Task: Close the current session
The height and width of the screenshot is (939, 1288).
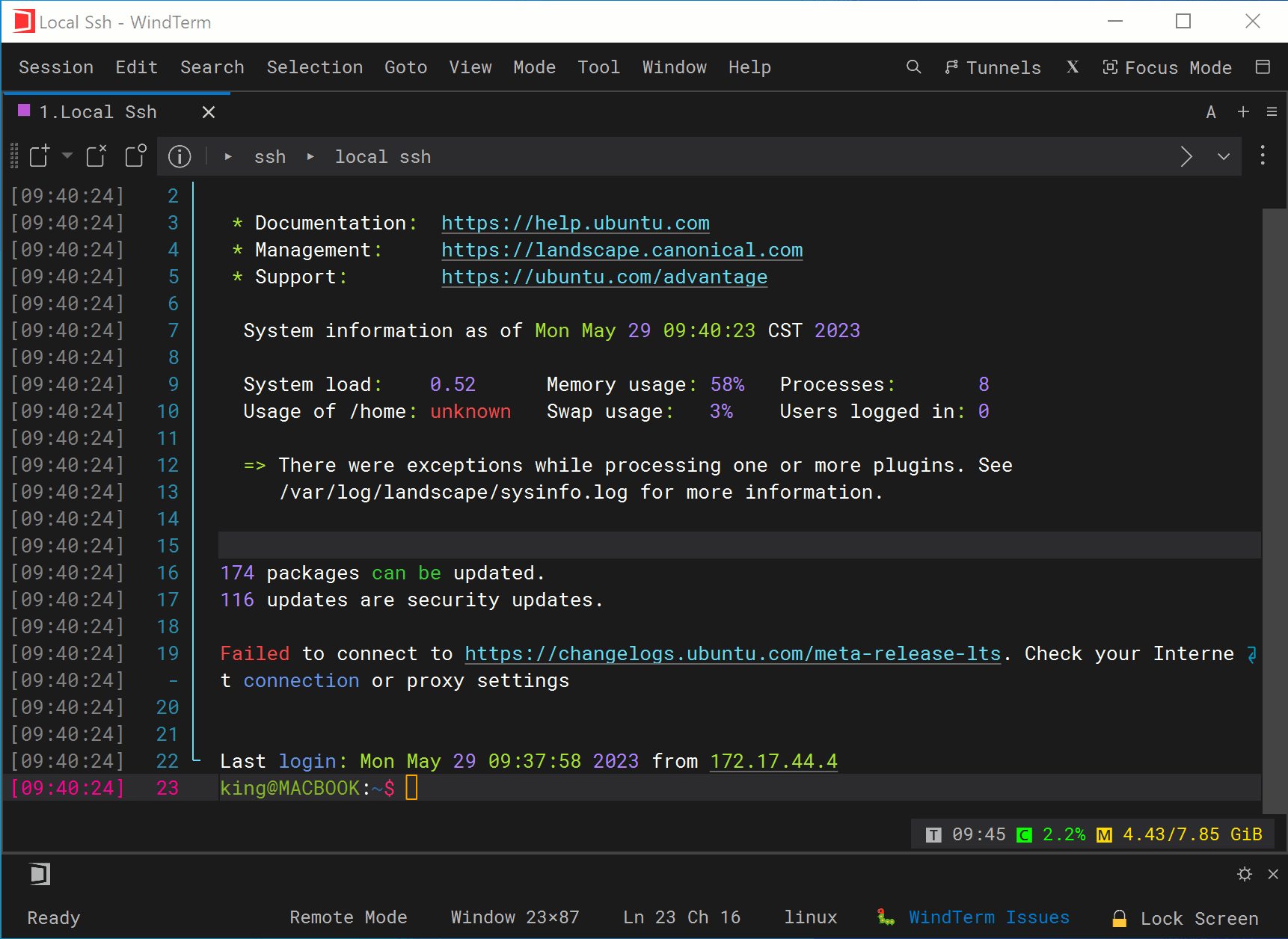Action: pos(96,156)
